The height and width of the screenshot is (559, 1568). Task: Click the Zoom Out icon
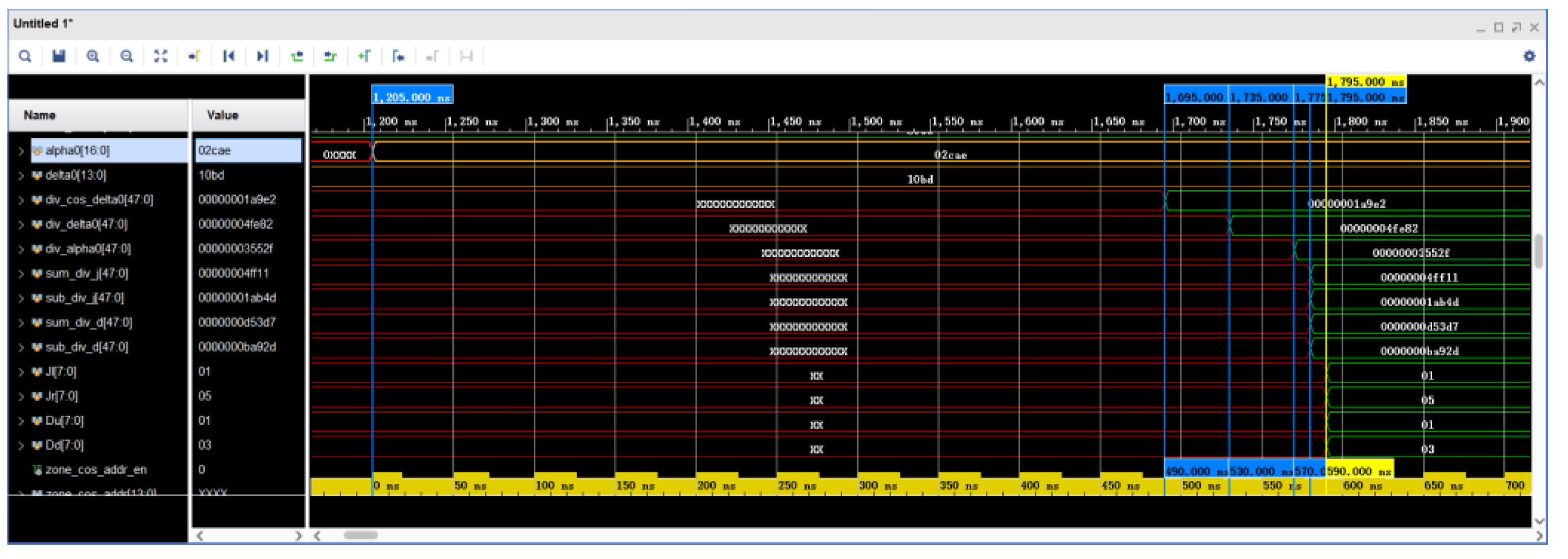click(126, 57)
